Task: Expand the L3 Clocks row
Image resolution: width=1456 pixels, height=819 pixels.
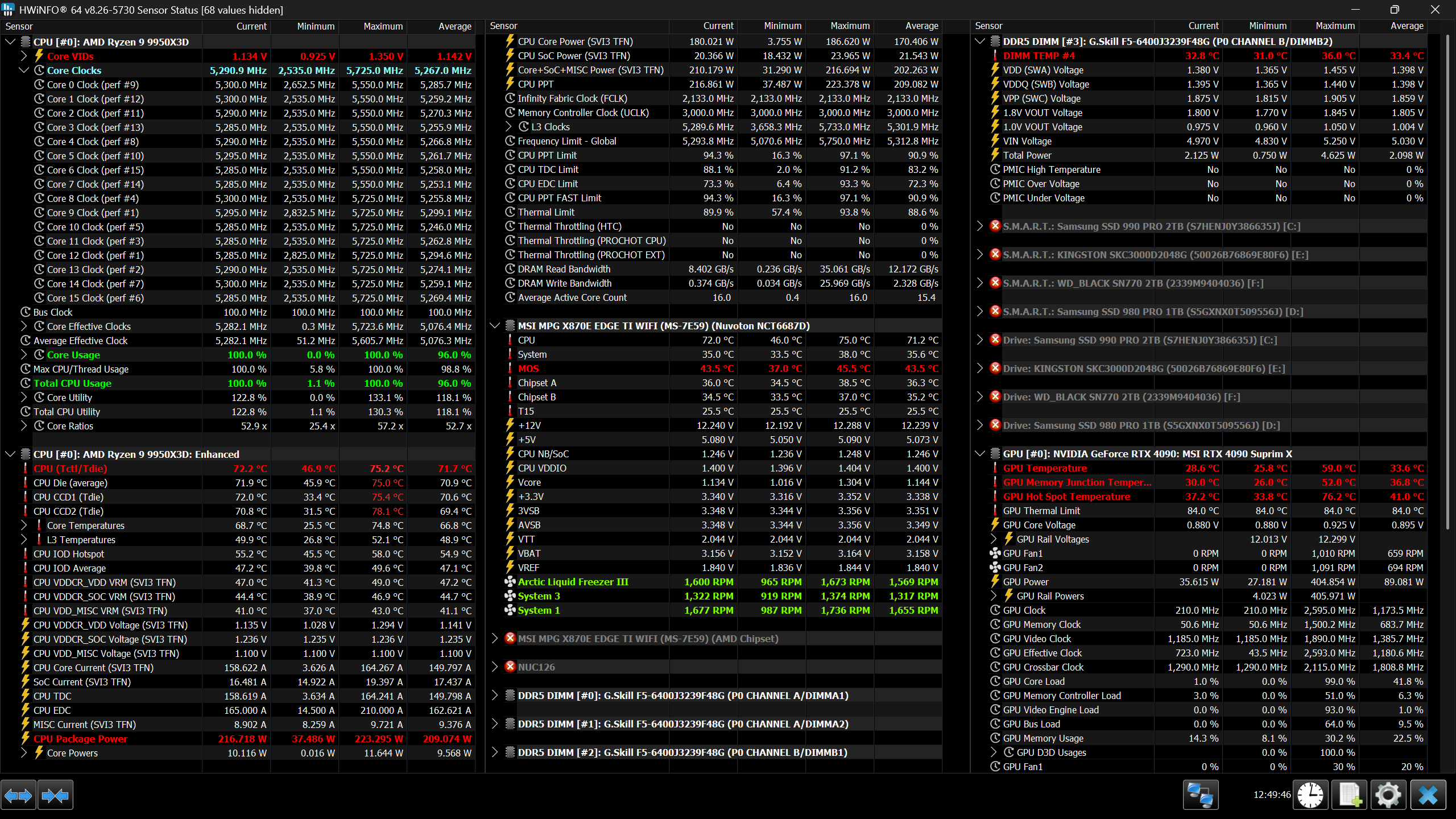Action: pos(509,126)
